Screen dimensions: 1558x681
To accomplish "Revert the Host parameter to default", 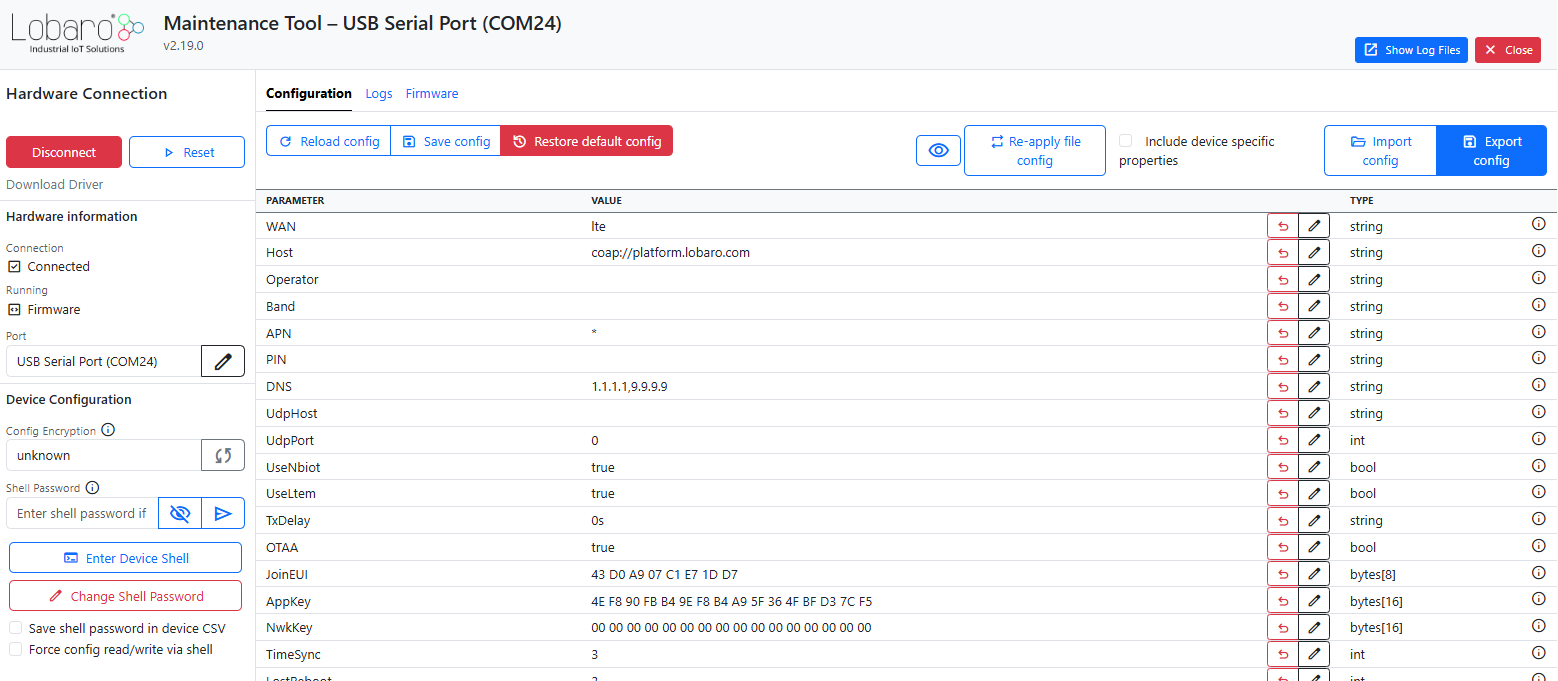I will pos(1283,253).
